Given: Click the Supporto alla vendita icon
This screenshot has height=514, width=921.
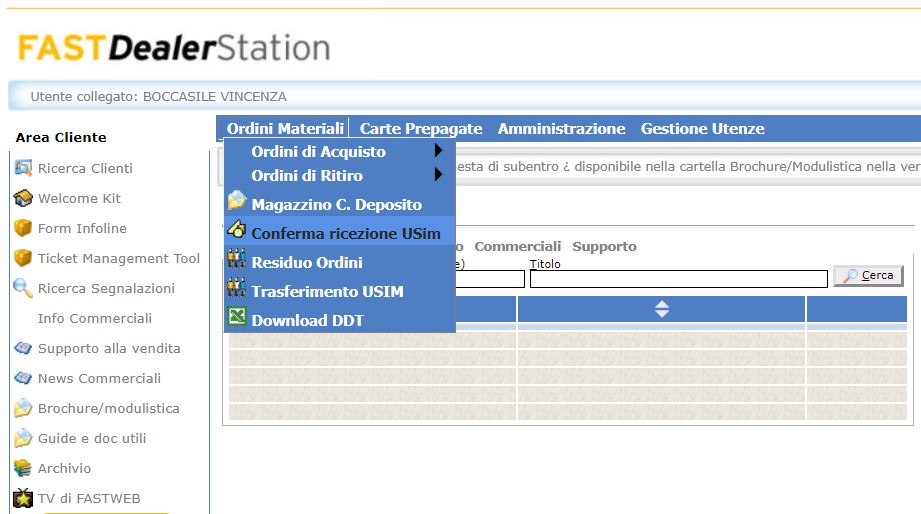Looking at the screenshot, I should (x=23, y=348).
